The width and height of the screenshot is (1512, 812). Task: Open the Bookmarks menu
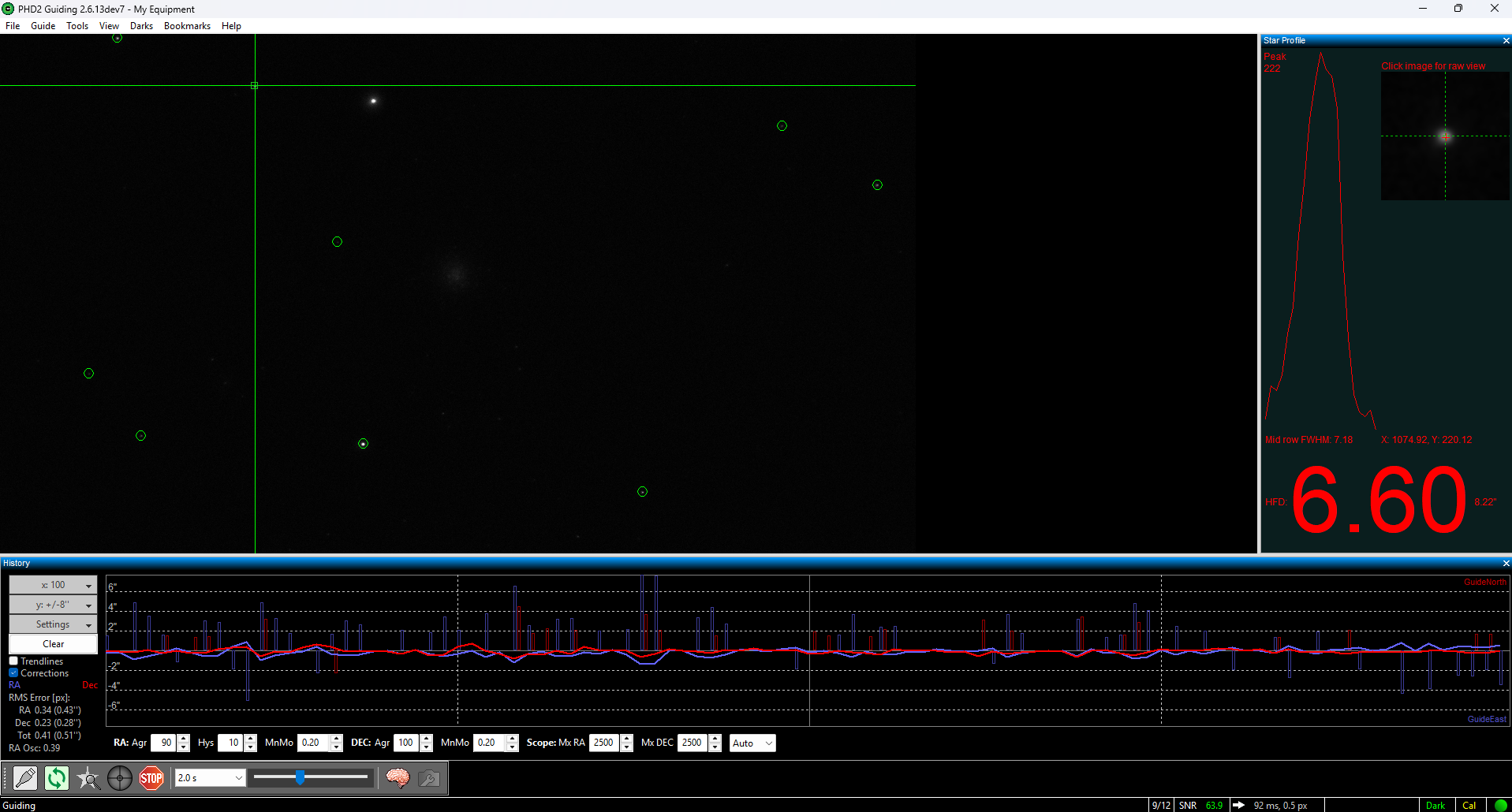186,25
